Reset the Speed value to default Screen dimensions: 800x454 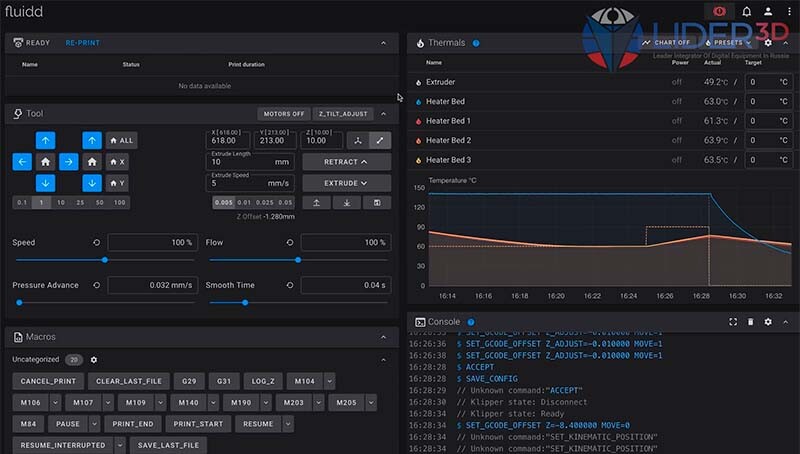96,243
